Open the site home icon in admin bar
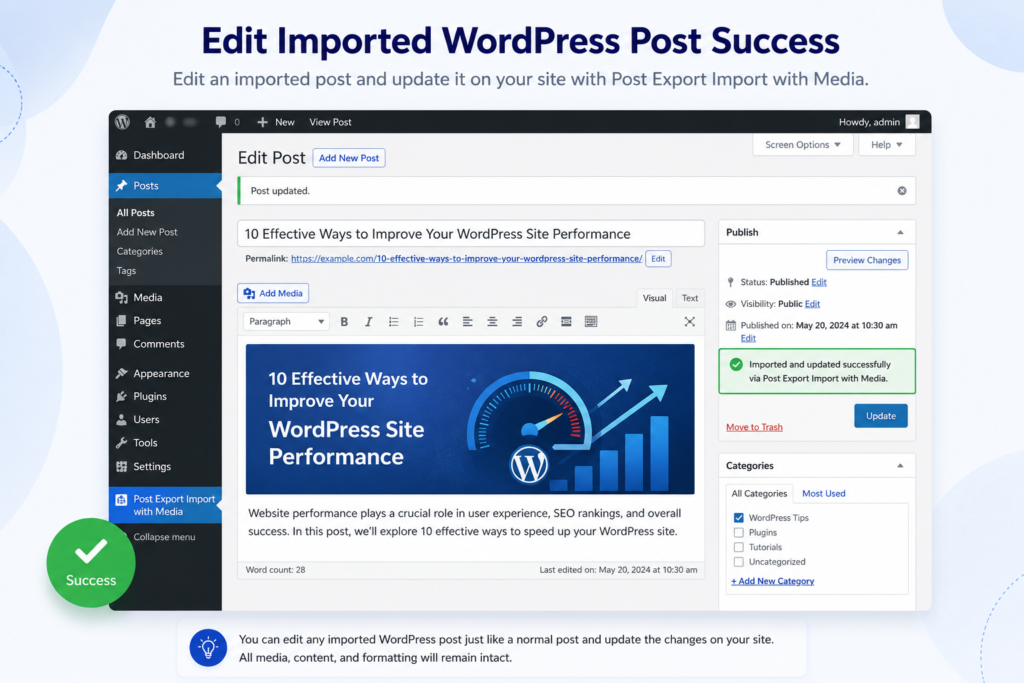The height and width of the screenshot is (683, 1024). click(x=150, y=122)
